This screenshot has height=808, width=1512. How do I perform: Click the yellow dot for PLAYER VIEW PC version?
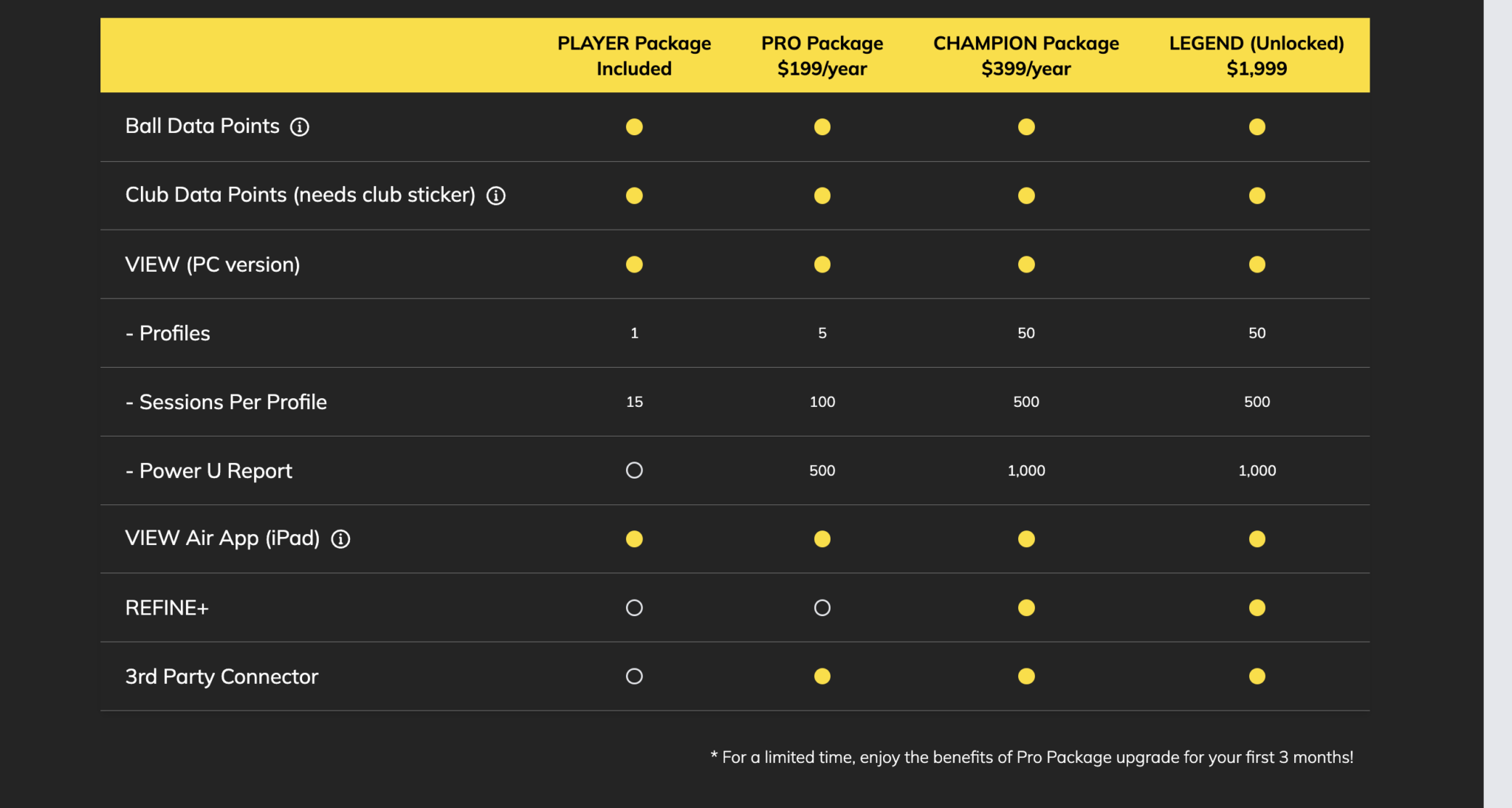634,264
